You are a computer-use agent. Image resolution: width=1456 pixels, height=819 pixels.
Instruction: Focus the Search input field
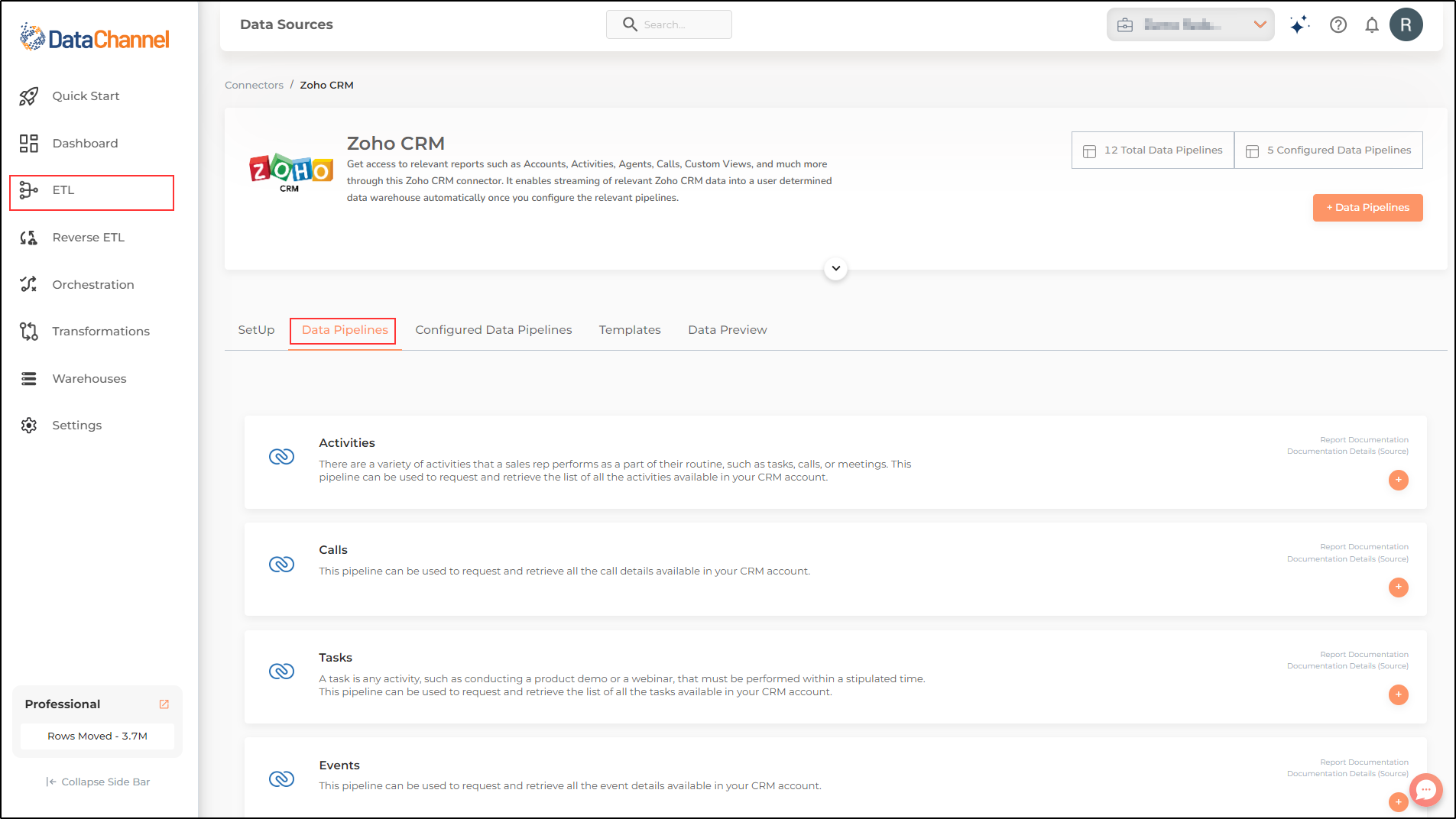669,24
